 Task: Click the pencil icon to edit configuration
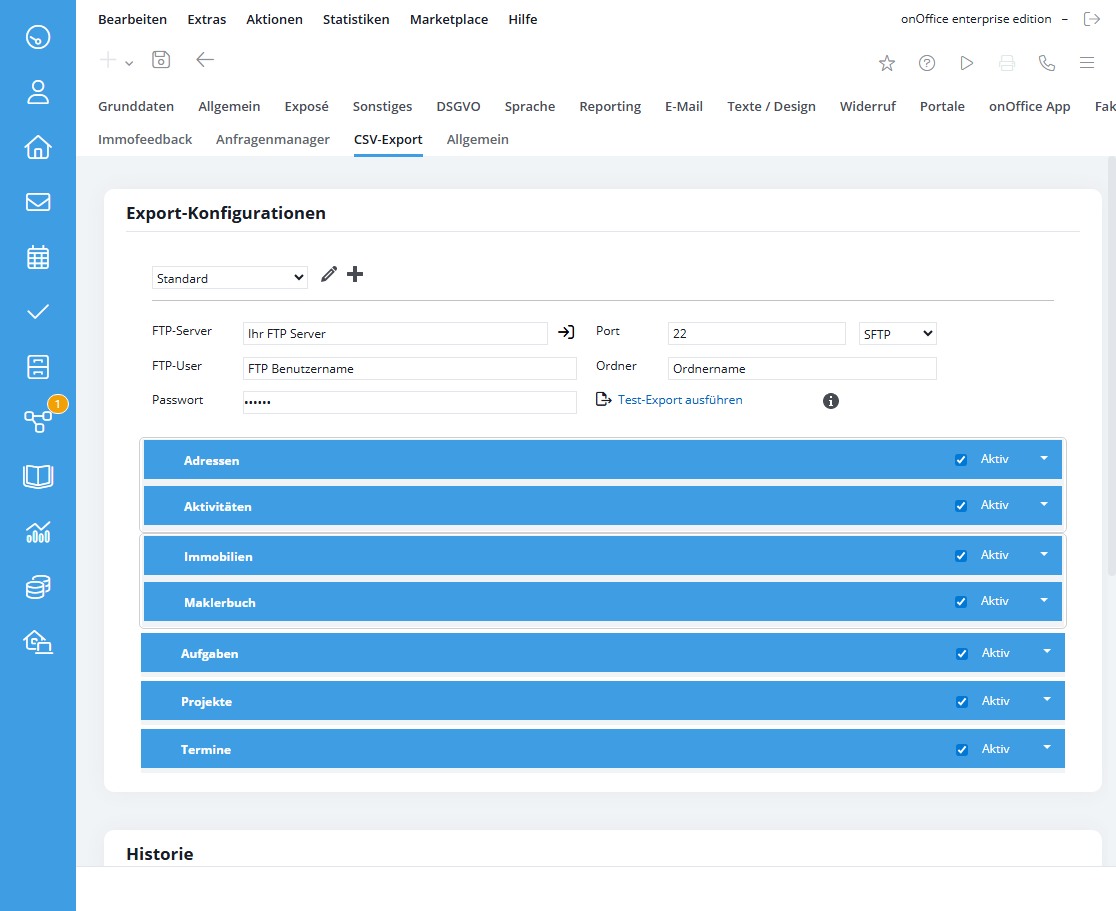329,274
